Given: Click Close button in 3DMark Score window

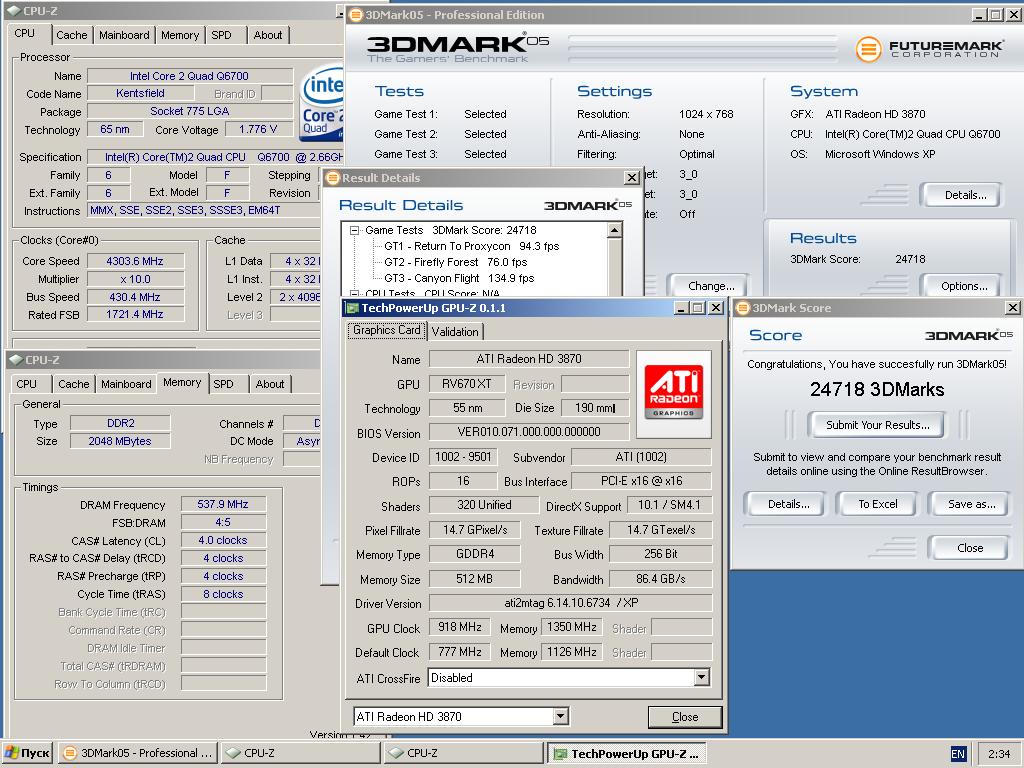Looking at the screenshot, I should (969, 548).
